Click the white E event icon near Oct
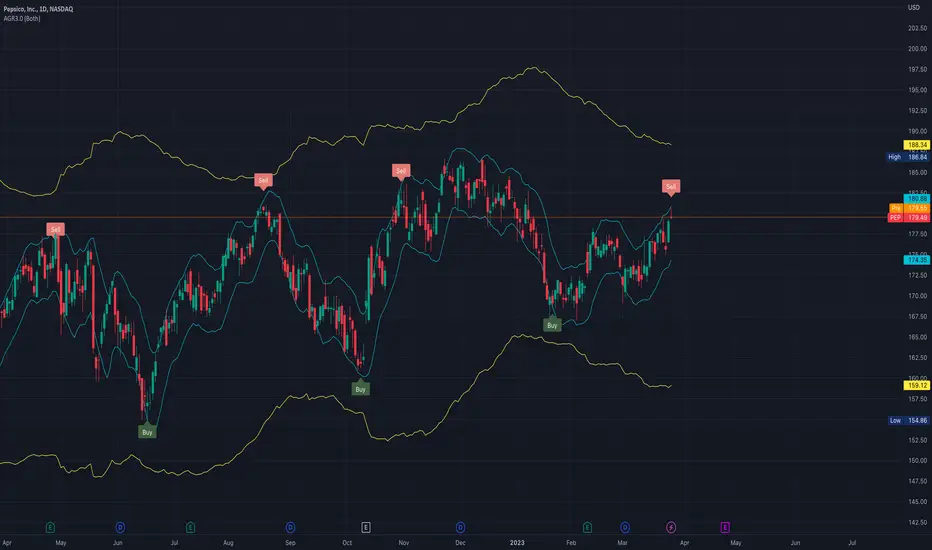Screen dimensions: 932x550 click(x=366, y=527)
